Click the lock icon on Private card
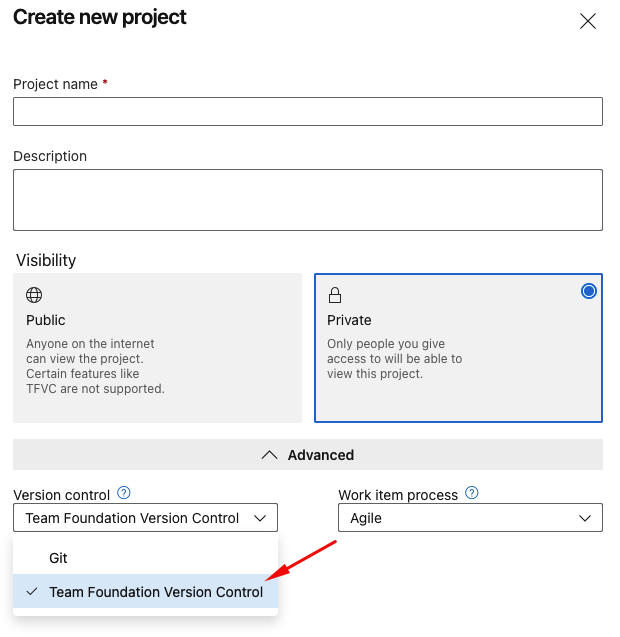This screenshot has height=637, width=620. coord(335,295)
